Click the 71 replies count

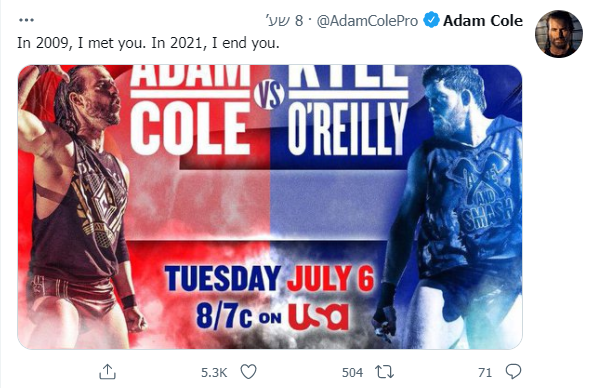coord(485,372)
